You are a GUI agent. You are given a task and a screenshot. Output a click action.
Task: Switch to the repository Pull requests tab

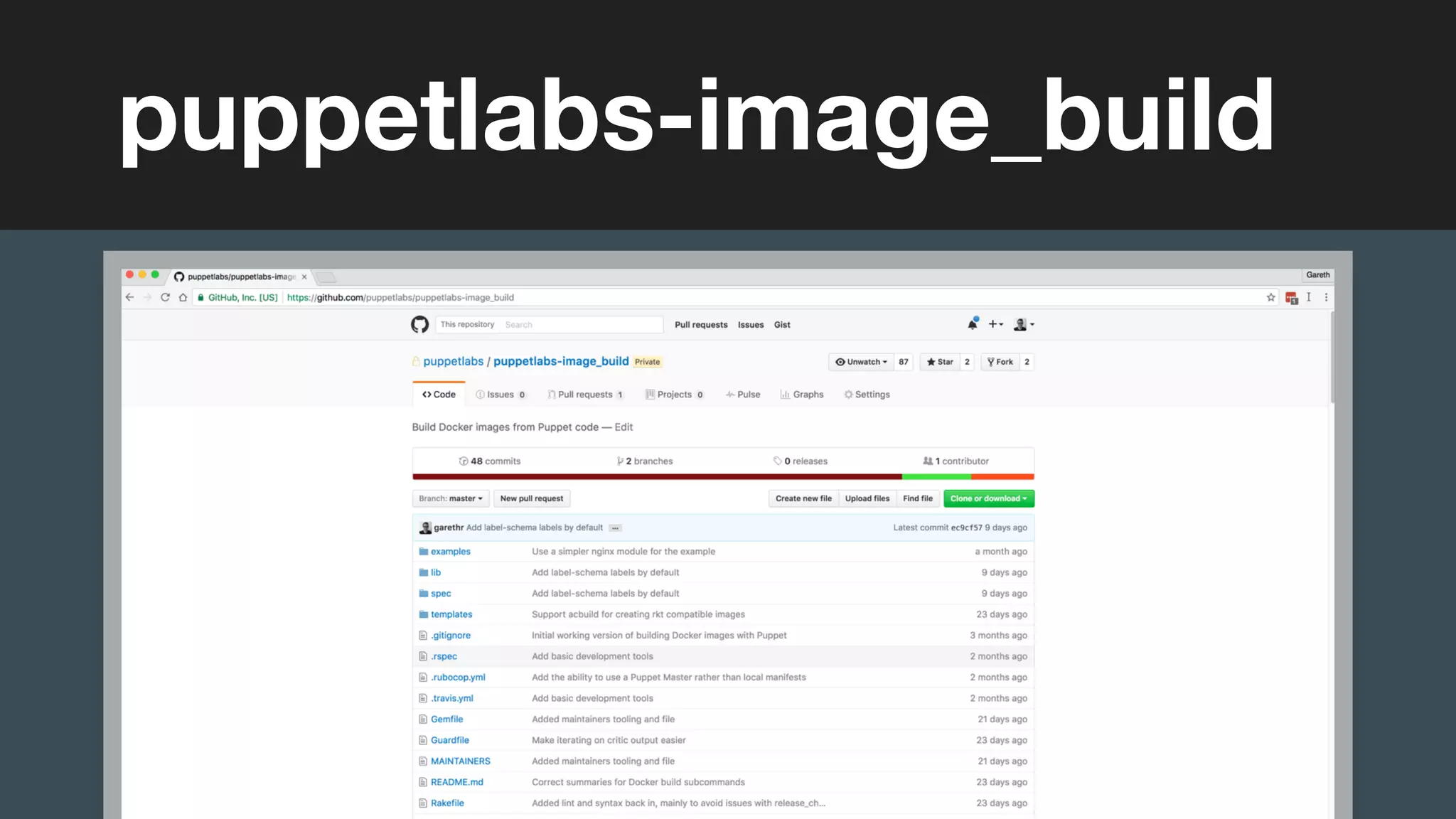tap(585, 395)
